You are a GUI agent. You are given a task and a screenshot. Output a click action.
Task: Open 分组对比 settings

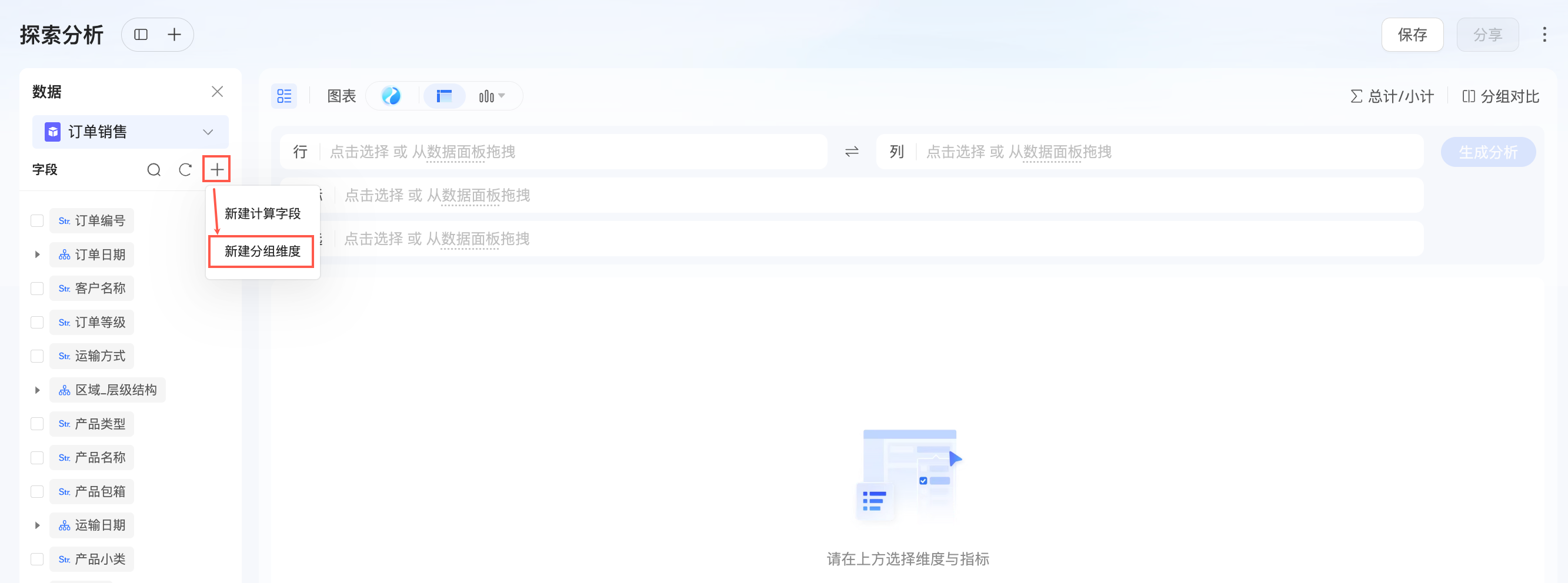tap(1500, 96)
